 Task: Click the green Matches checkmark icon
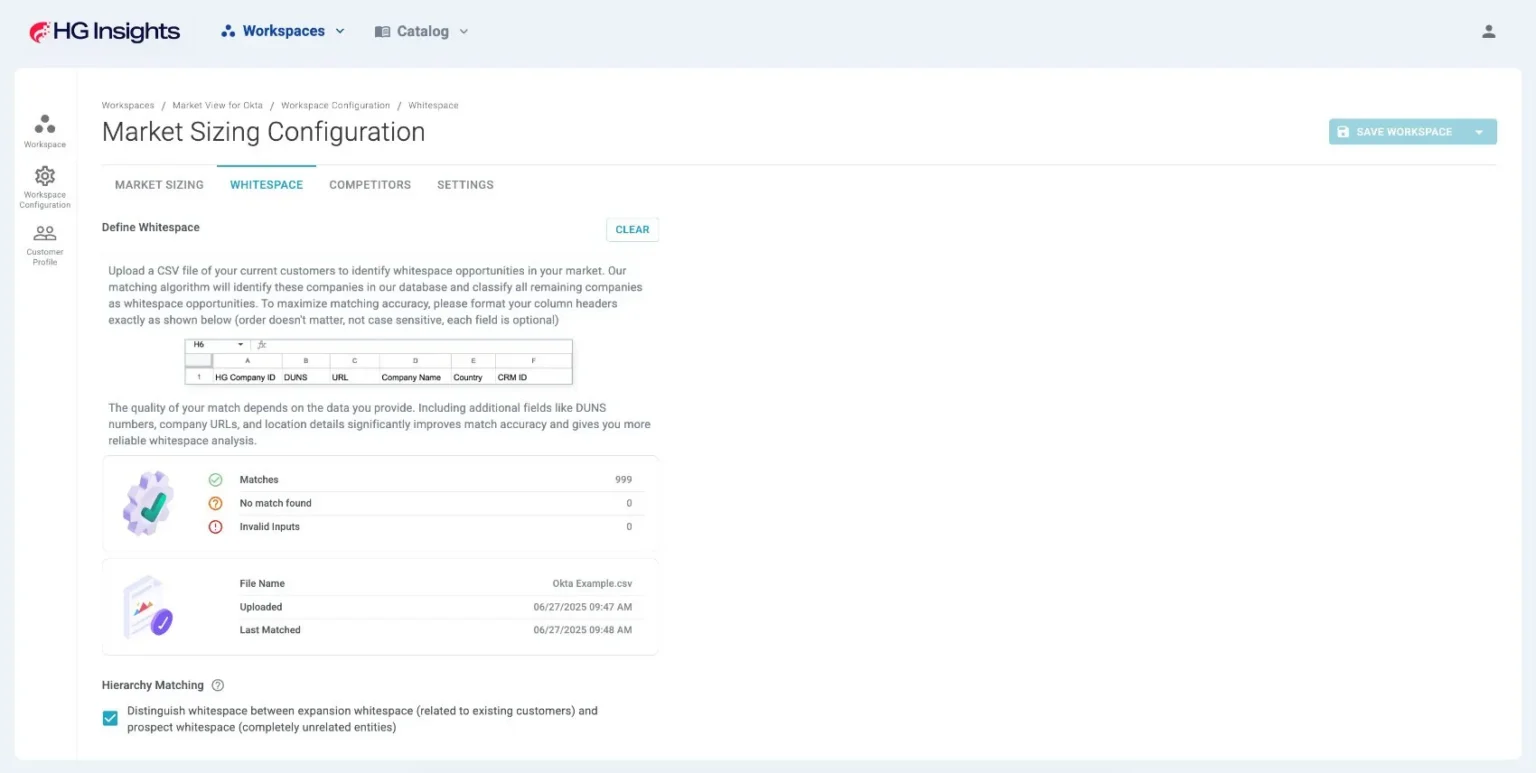[x=215, y=480]
